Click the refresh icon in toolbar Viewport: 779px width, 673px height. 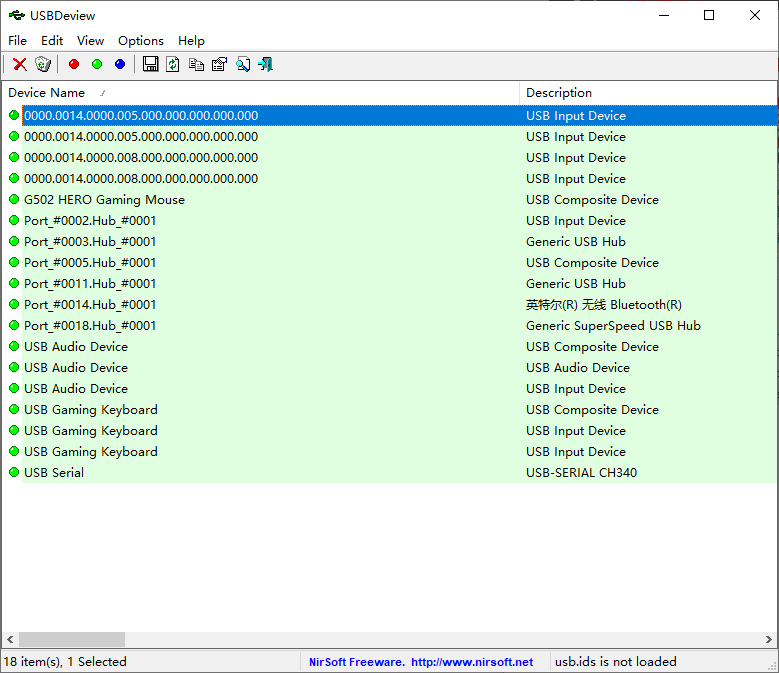pos(172,64)
